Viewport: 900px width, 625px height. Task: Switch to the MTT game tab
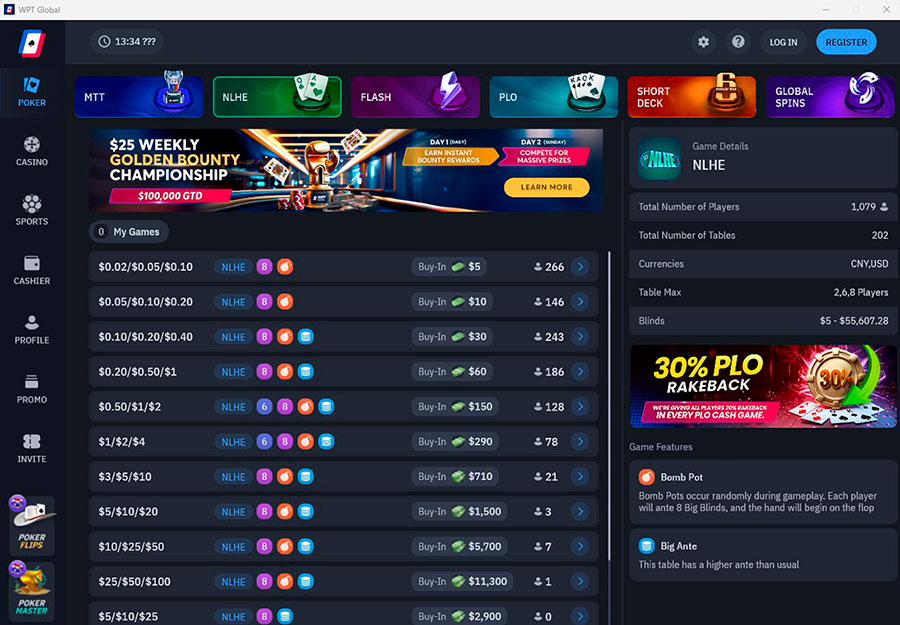click(x=138, y=97)
